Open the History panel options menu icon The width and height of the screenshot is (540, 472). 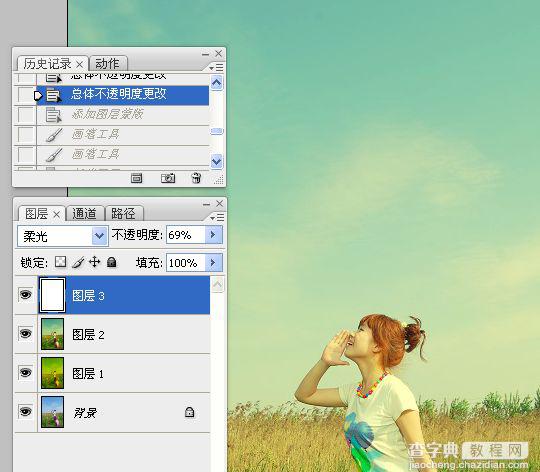click(x=217, y=67)
